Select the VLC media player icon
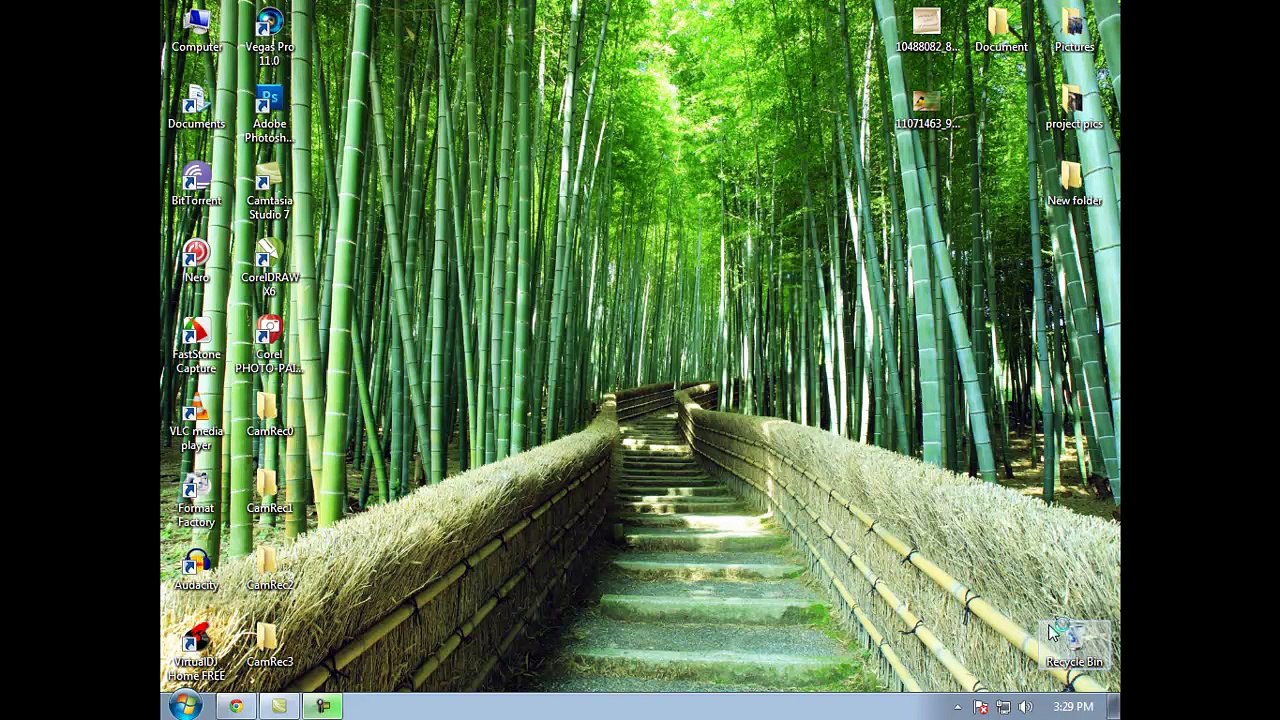 coord(196,423)
